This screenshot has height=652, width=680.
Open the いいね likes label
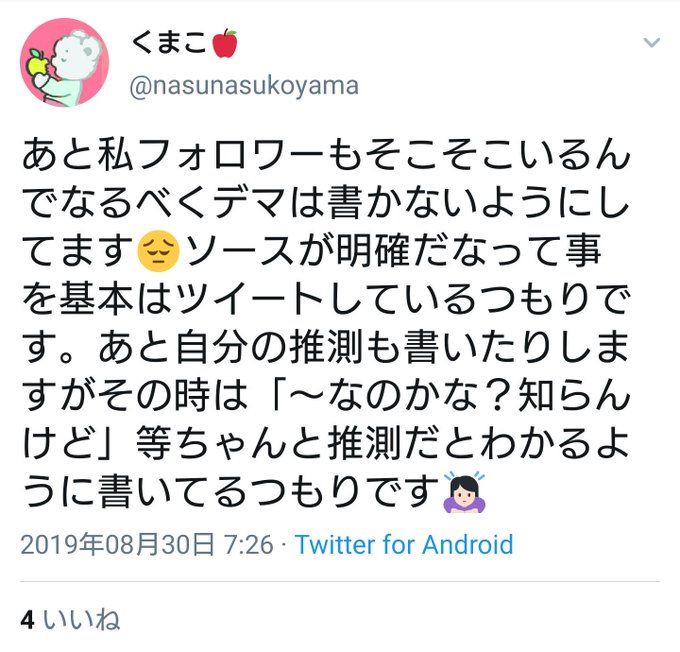(x=81, y=619)
